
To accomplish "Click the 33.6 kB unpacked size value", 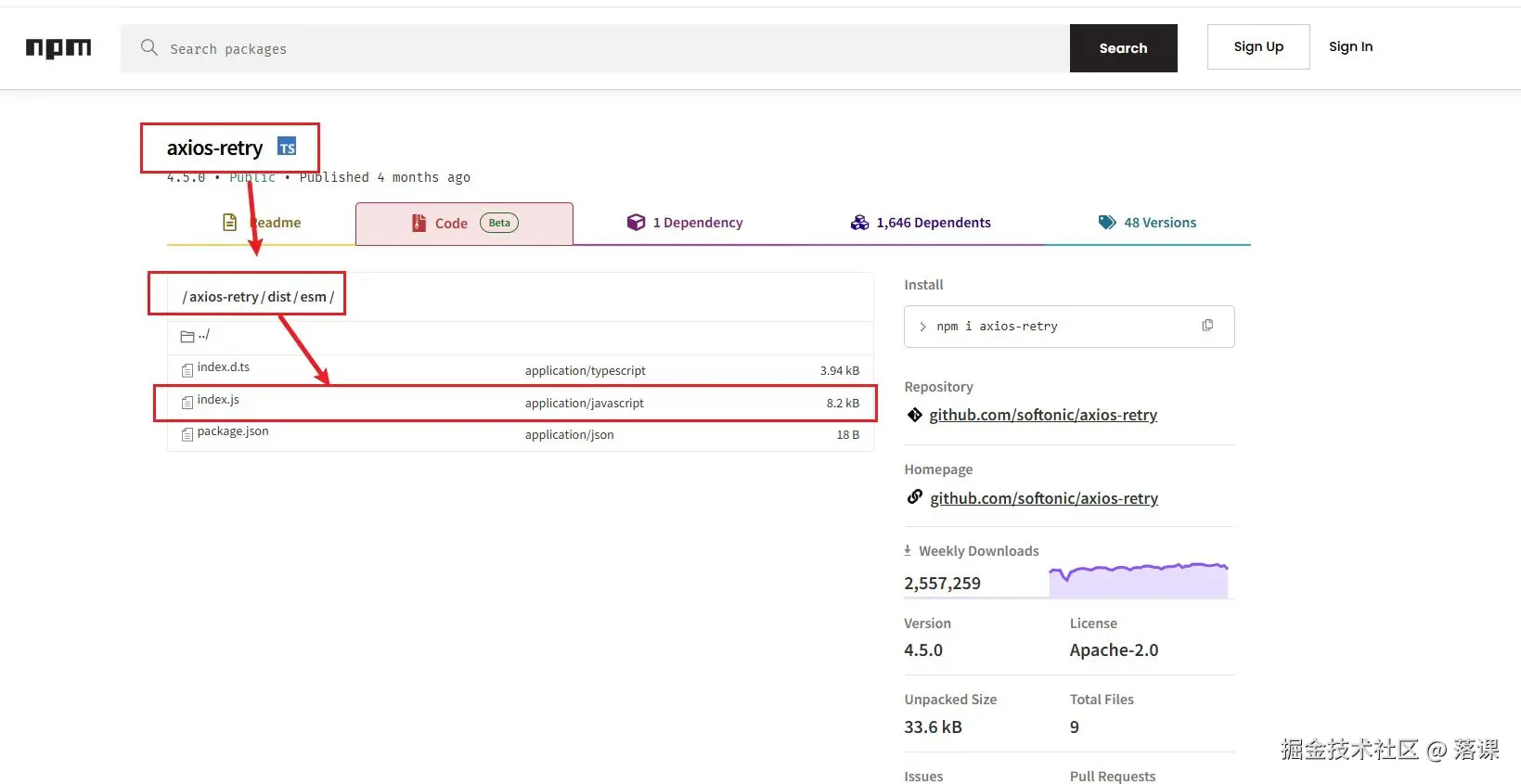I will tap(933, 727).
